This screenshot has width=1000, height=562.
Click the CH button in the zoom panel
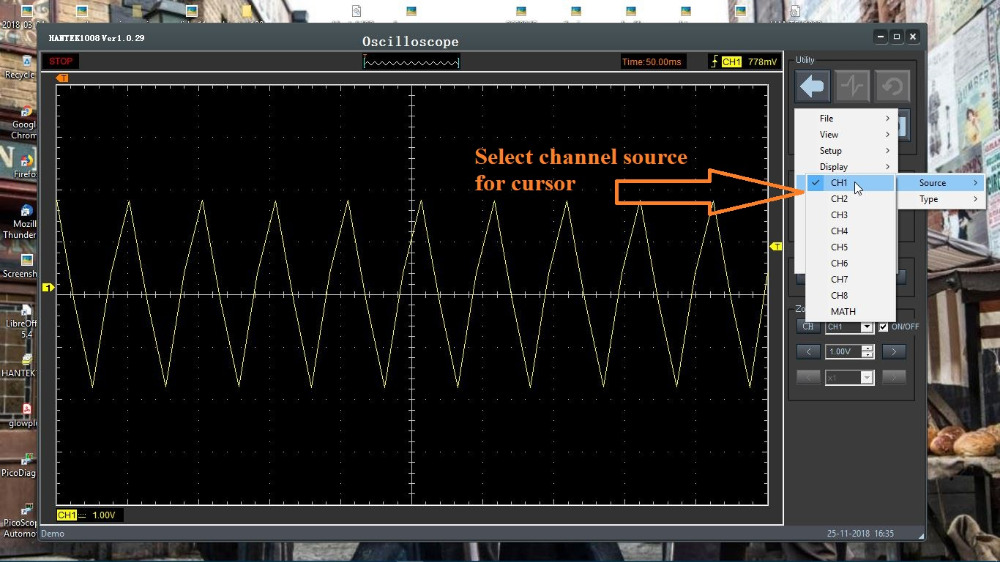pyautogui.click(x=807, y=327)
